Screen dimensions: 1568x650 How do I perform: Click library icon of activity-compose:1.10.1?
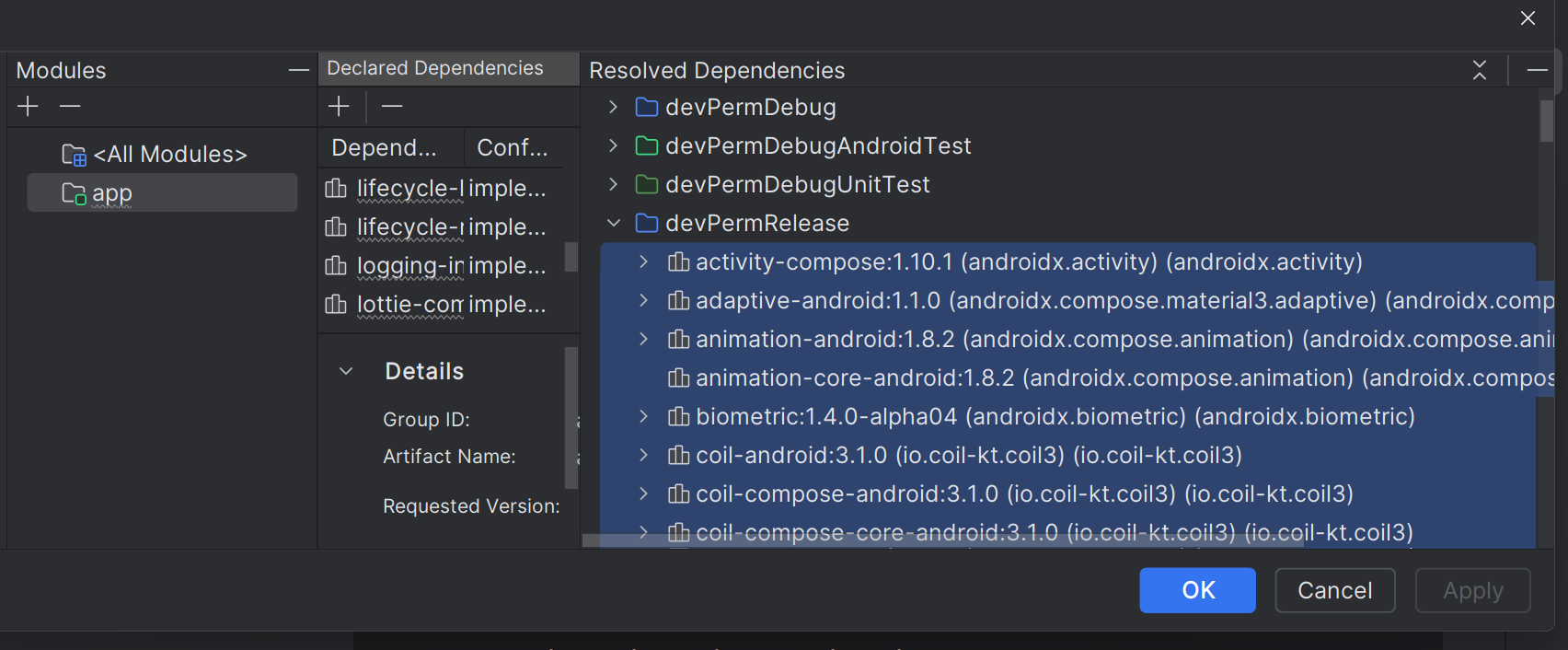678,262
